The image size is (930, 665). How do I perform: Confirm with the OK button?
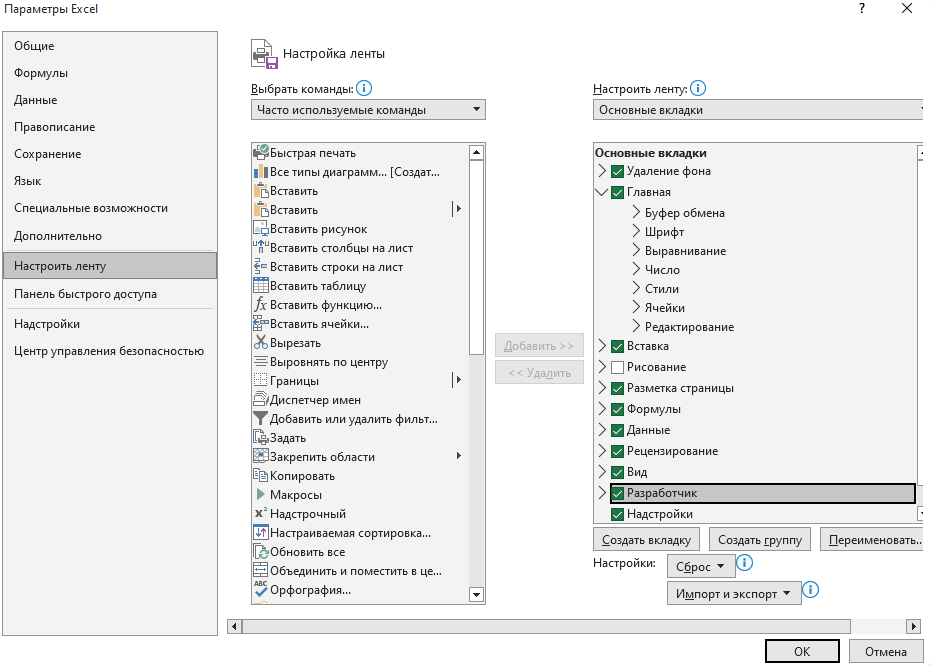click(x=802, y=651)
